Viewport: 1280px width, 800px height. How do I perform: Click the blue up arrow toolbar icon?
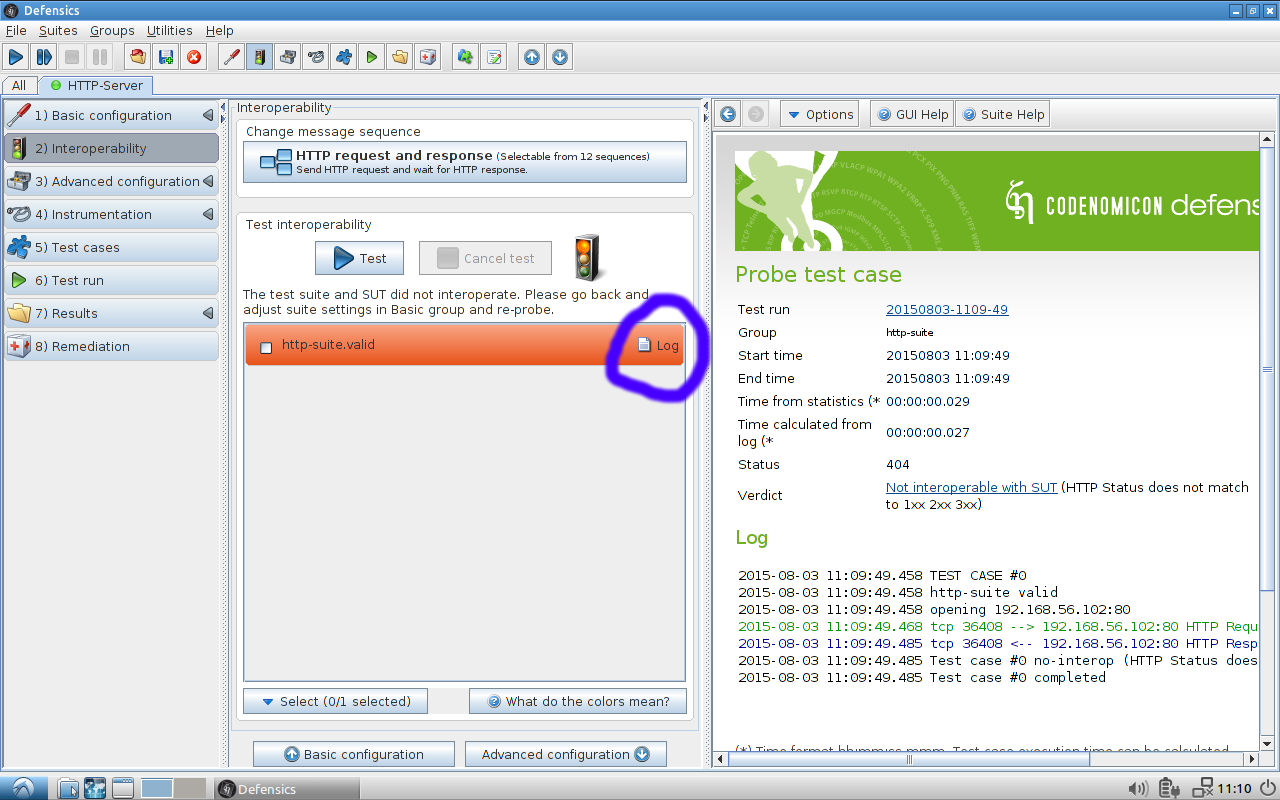point(532,57)
